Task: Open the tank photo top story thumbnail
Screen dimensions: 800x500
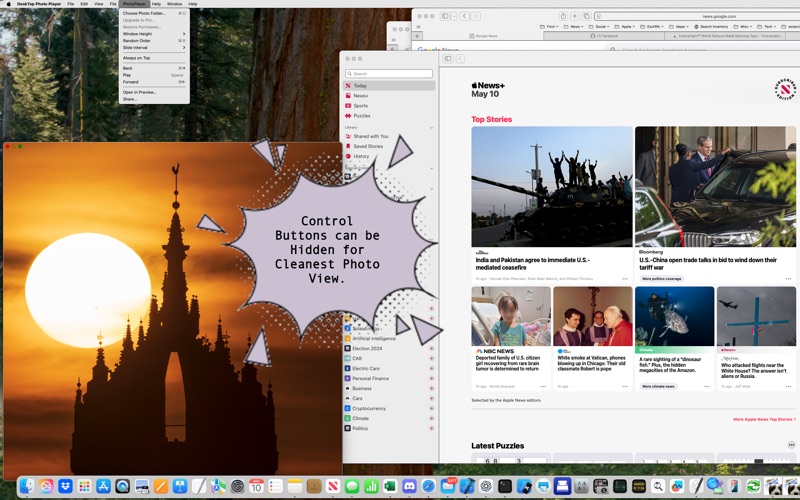Action: [552, 187]
